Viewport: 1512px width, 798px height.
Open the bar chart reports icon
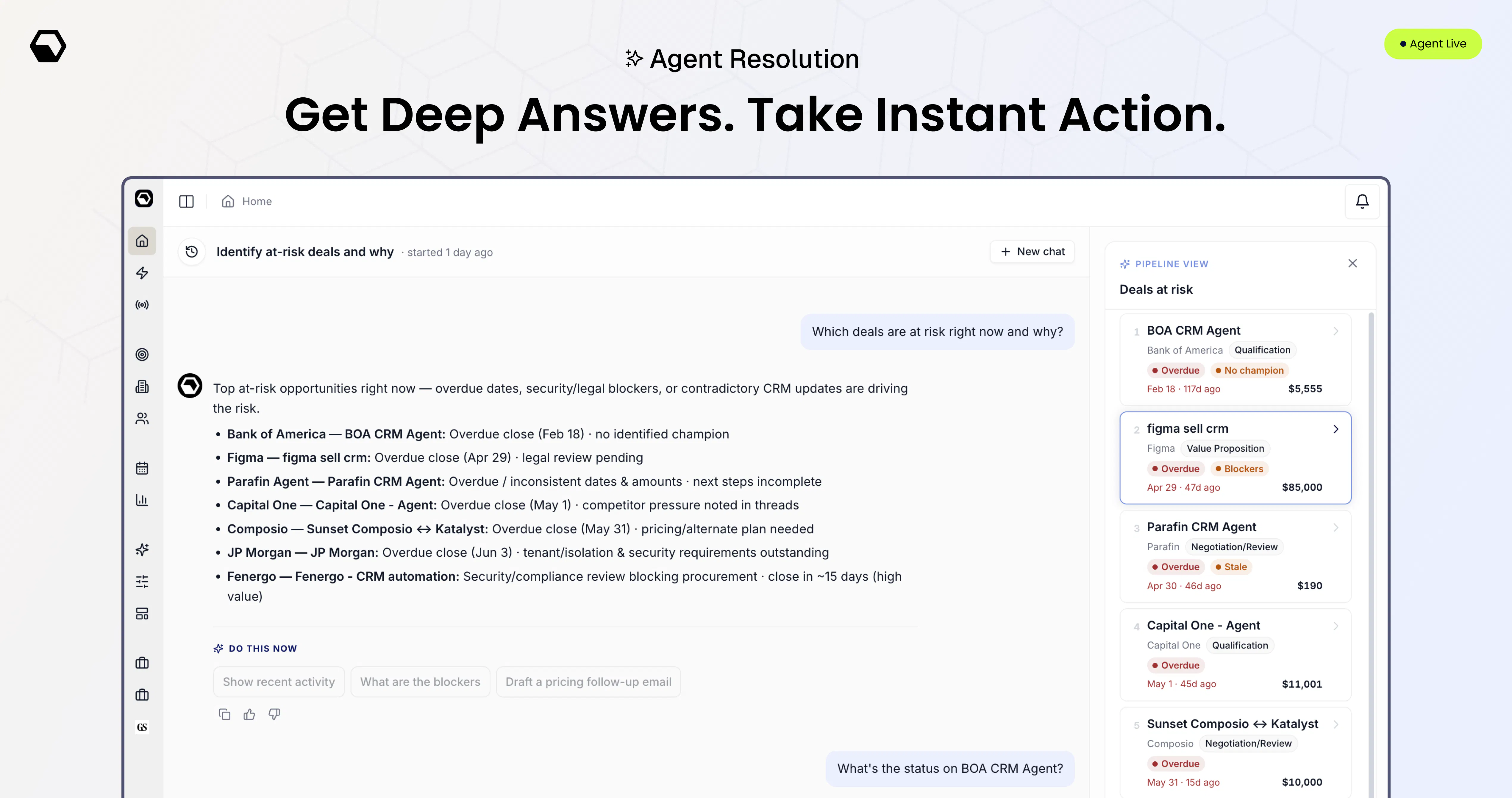coord(142,500)
